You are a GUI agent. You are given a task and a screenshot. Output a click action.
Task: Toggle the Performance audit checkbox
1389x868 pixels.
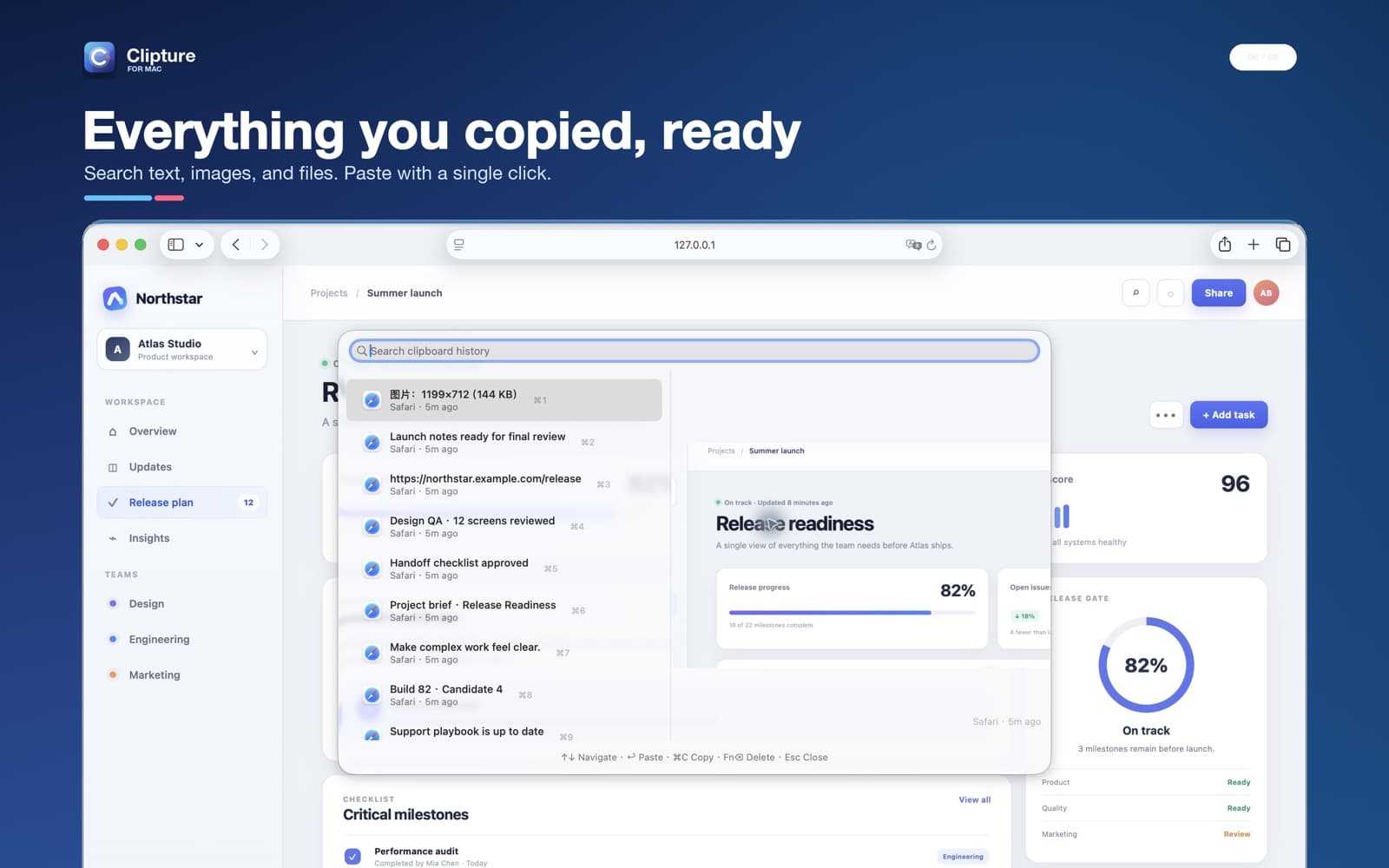point(352,857)
